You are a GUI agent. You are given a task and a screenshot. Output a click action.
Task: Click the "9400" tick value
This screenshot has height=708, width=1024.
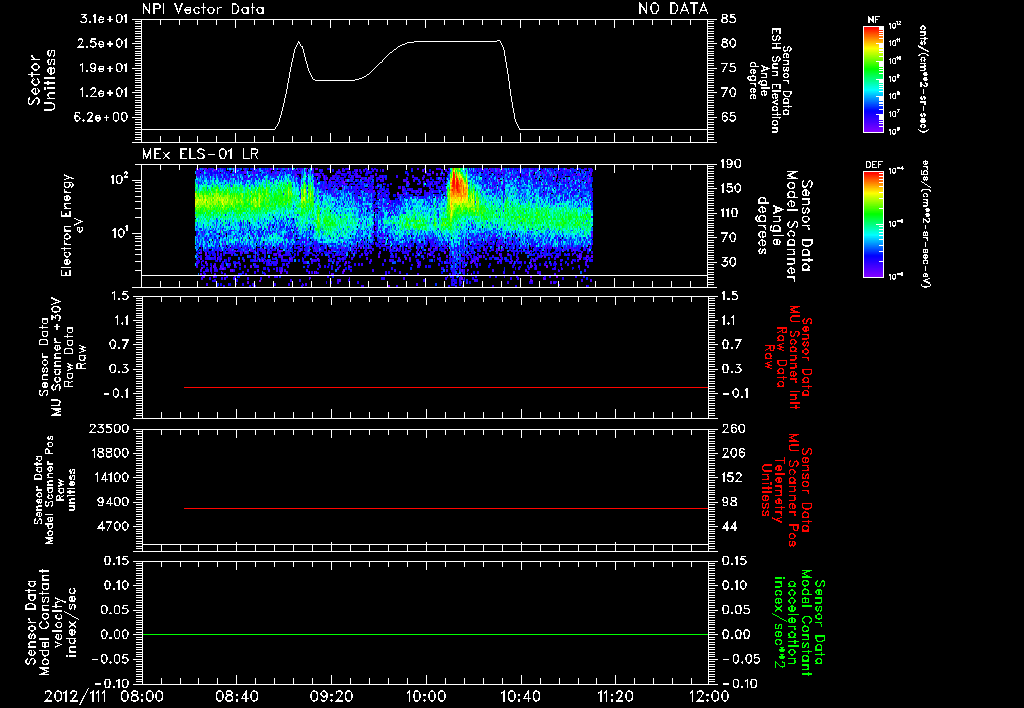pyautogui.click(x=113, y=502)
